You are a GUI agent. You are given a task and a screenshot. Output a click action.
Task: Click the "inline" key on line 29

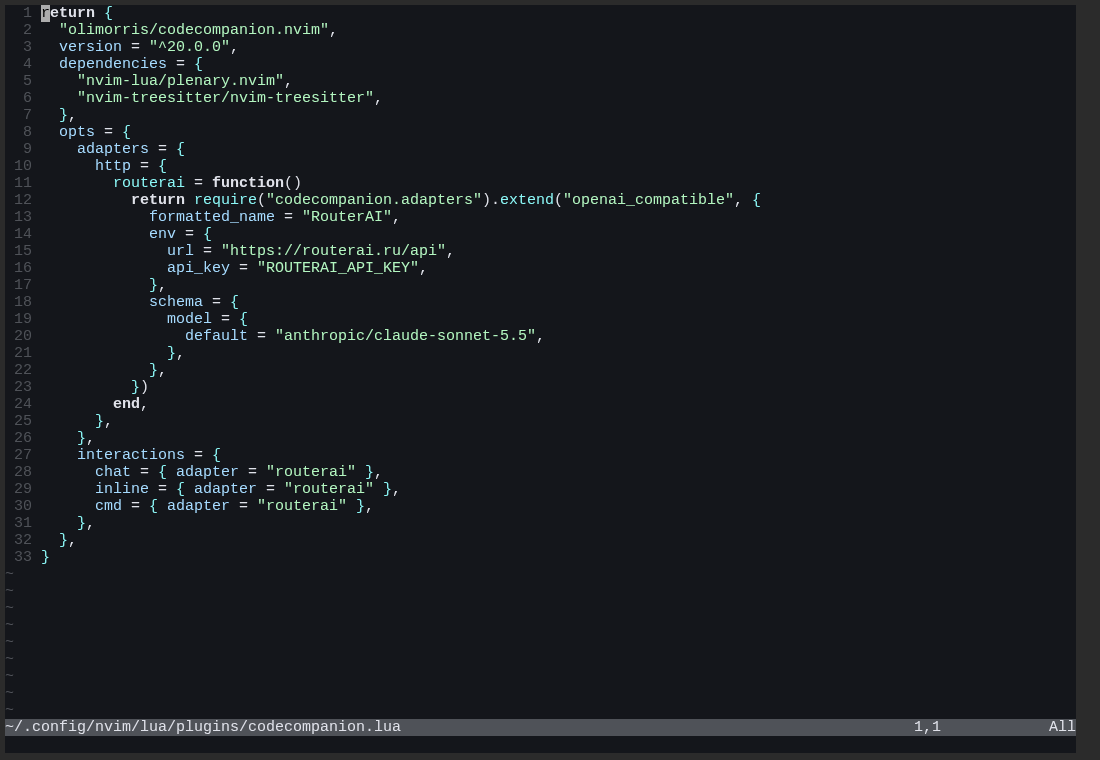pos(122,488)
